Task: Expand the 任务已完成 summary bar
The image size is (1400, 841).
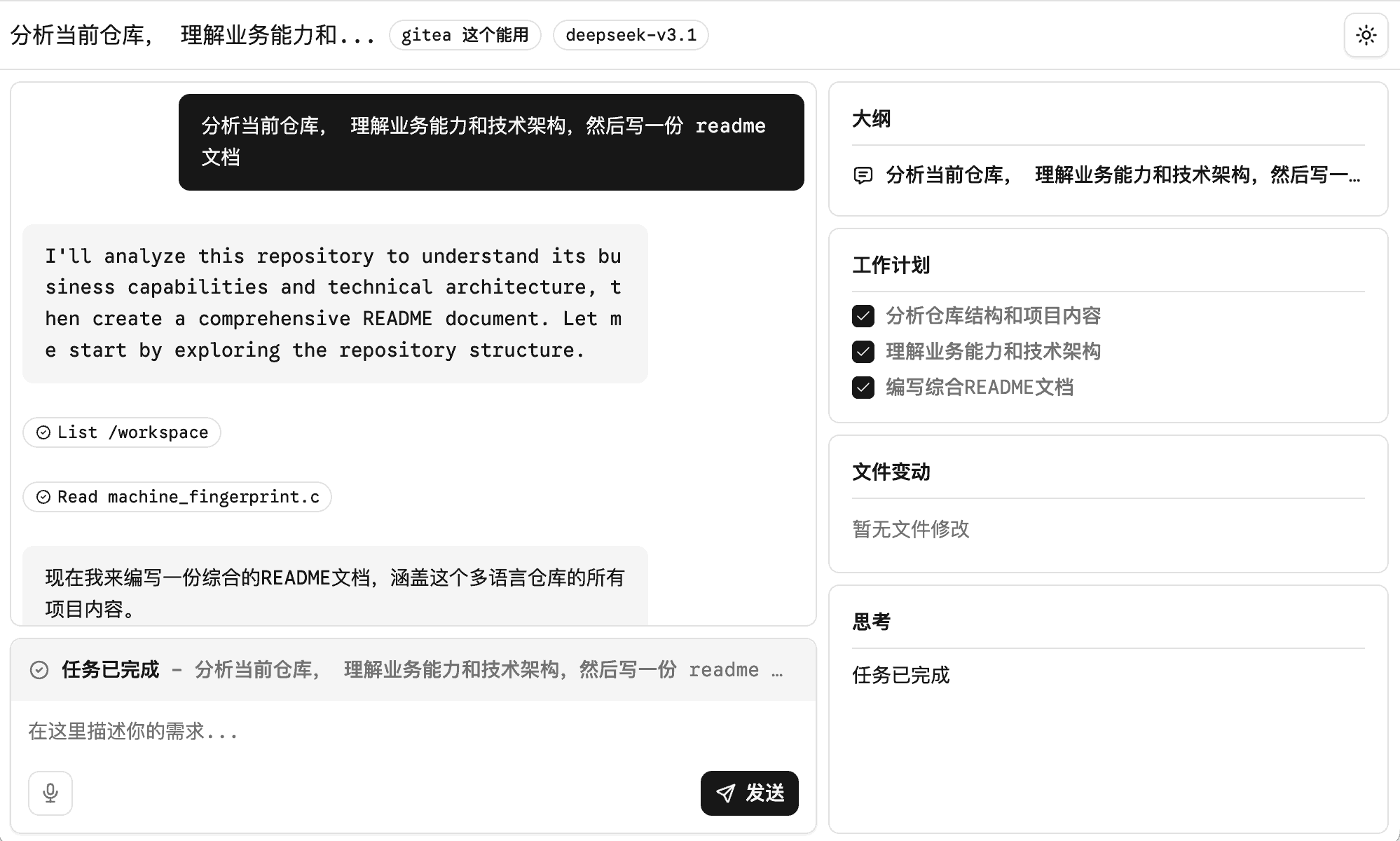Action: point(413,670)
